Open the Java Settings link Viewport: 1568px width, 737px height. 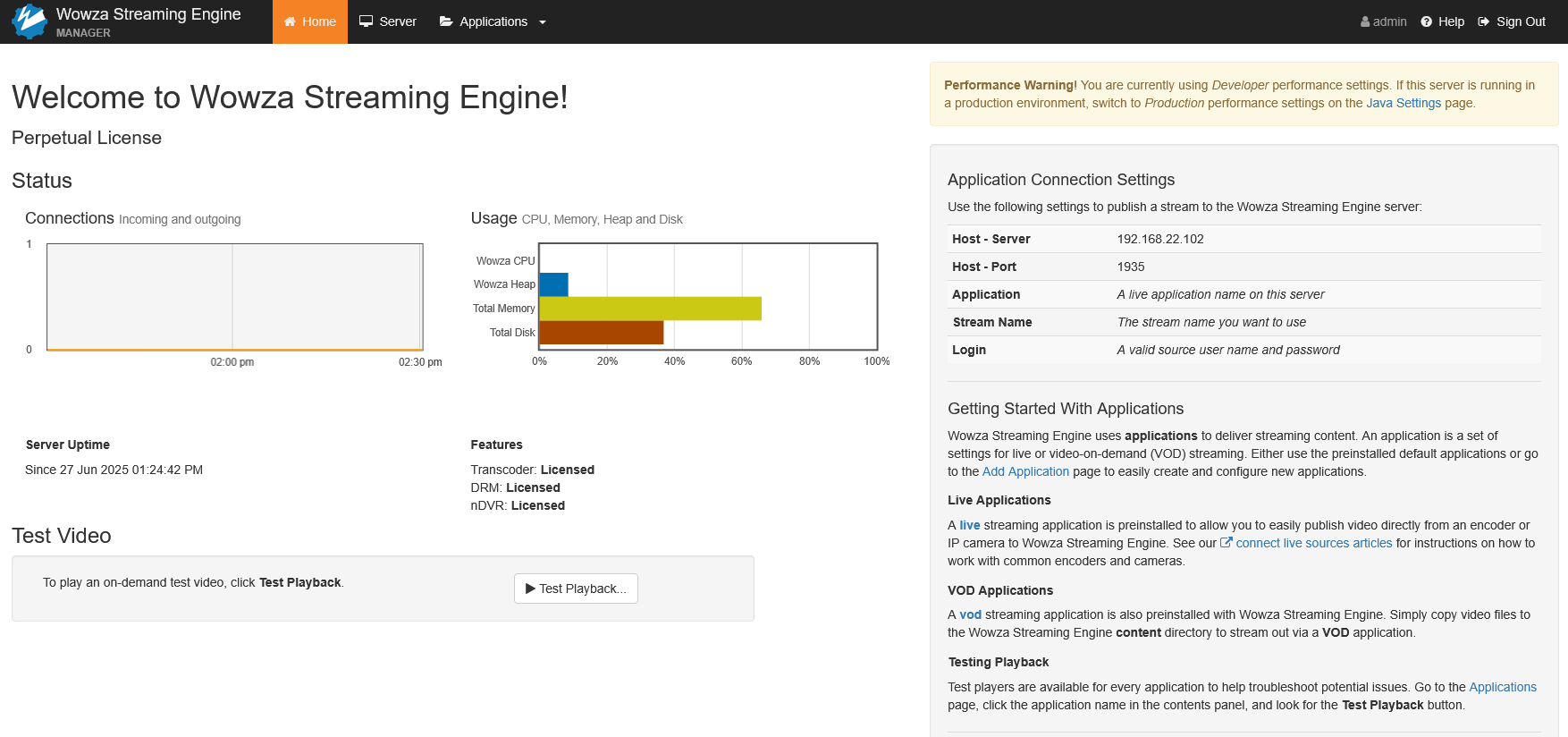pos(1404,103)
